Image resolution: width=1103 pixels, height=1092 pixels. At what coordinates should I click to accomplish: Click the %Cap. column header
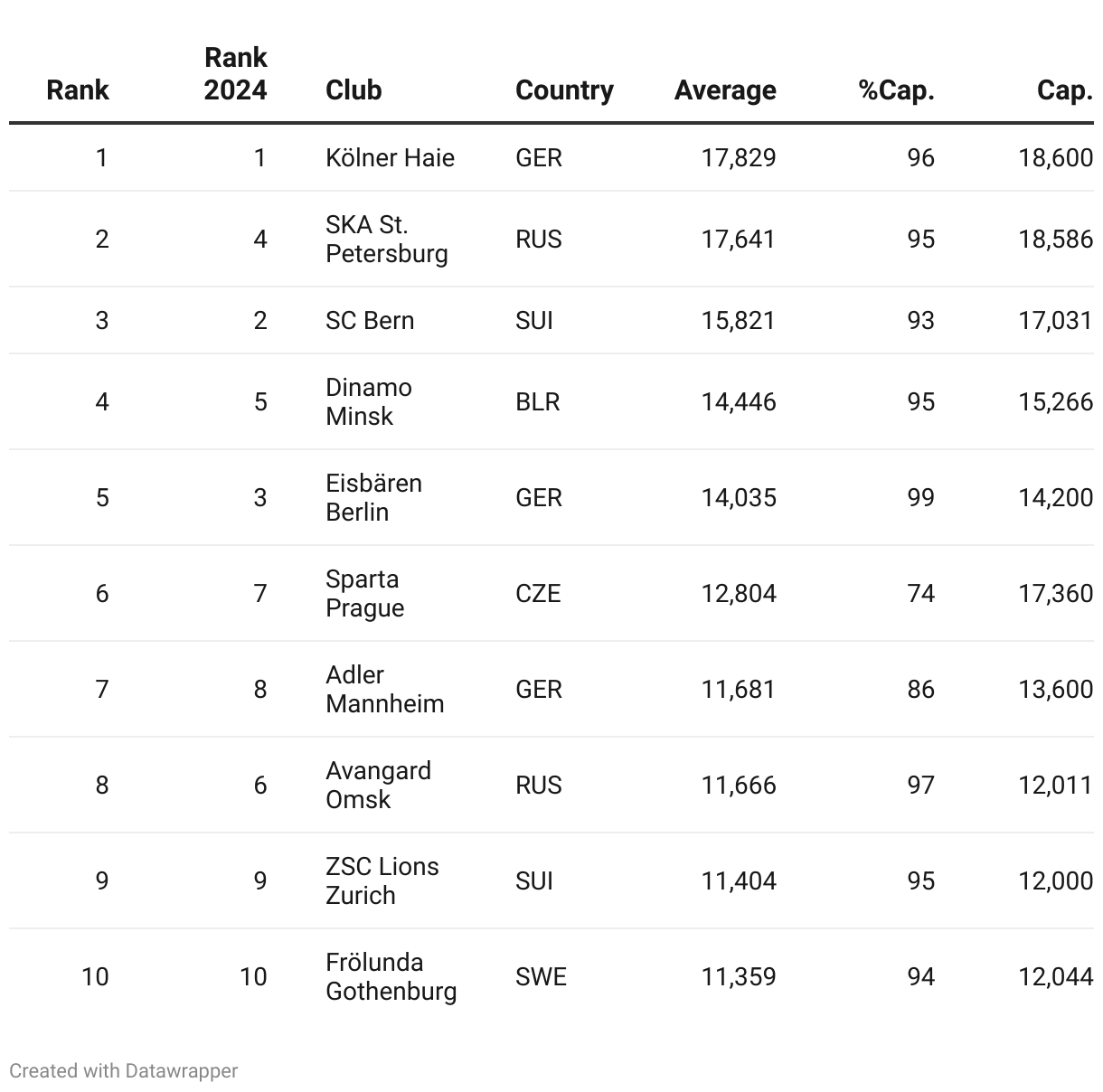point(896,89)
